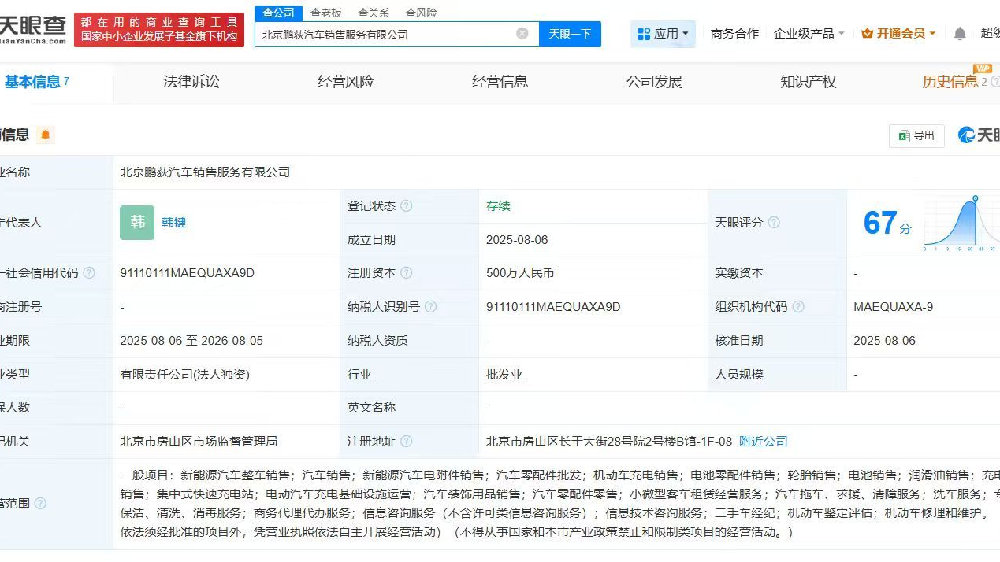Click the help icon next to 天眼评分
Screen dimensions: 1000x562
(x=774, y=222)
